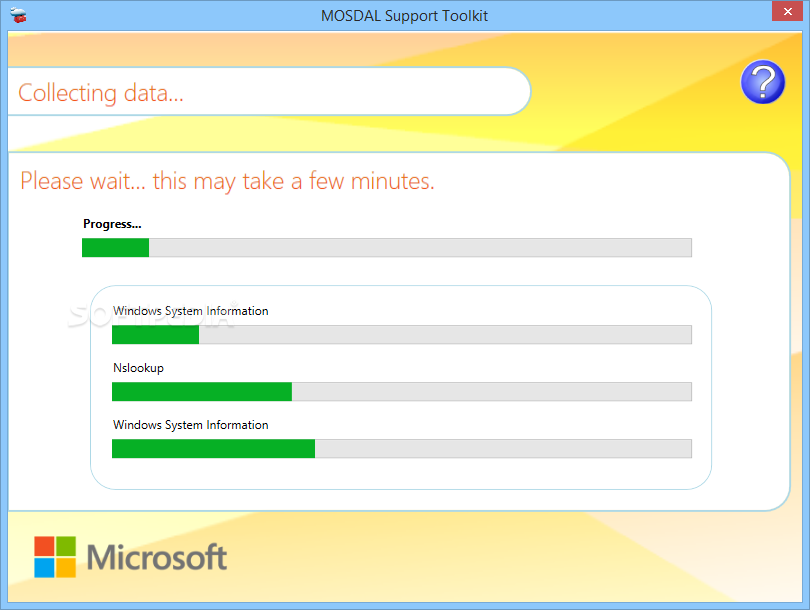The width and height of the screenshot is (810, 610).
Task: Close the MOSDAL Support Toolkit window
Action: [x=787, y=11]
